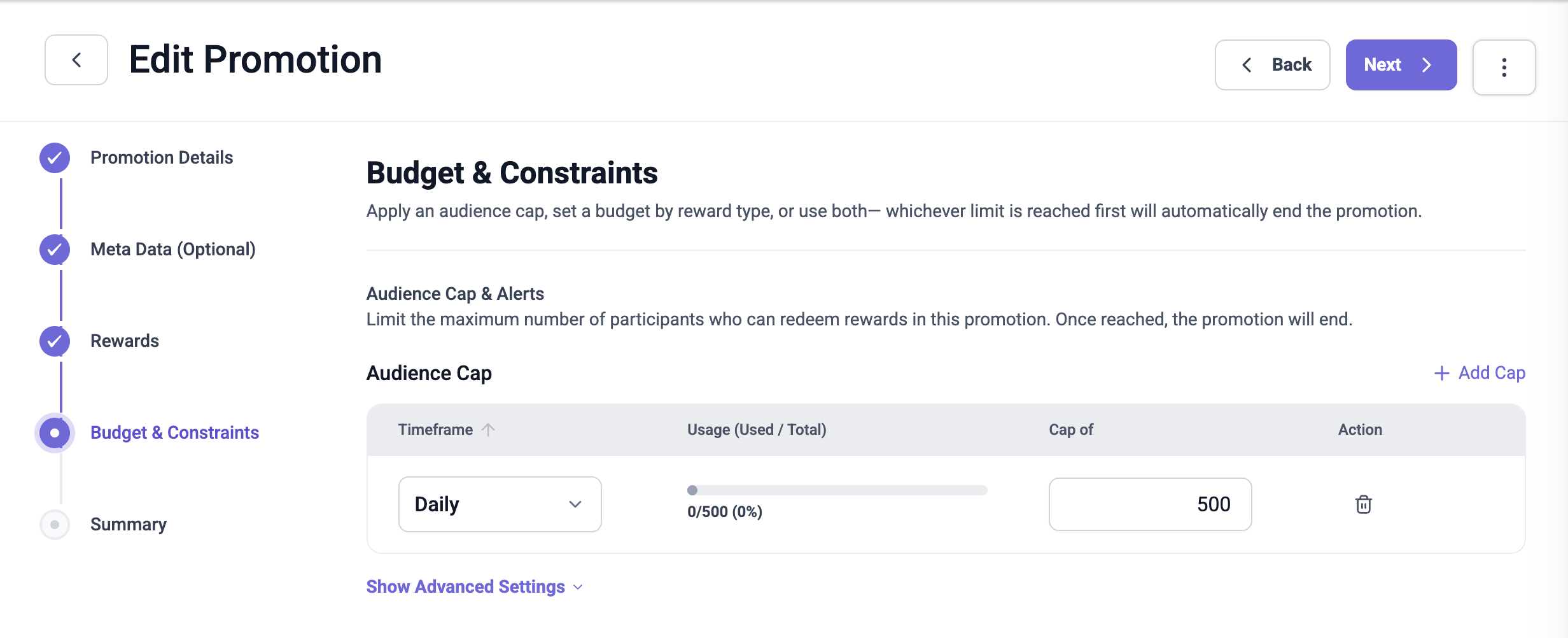
Task: Delete the Daily cap with trash icon
Action: (1363, 504)
